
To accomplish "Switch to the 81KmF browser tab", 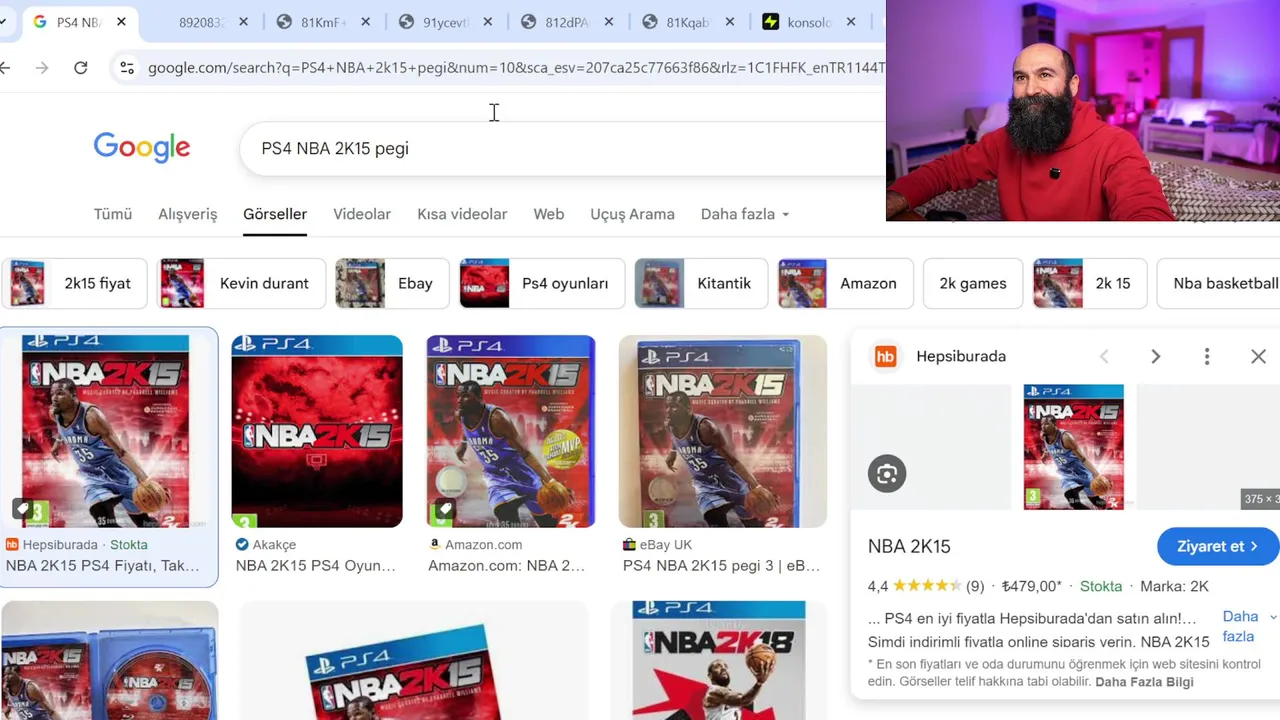I will 323,22.
